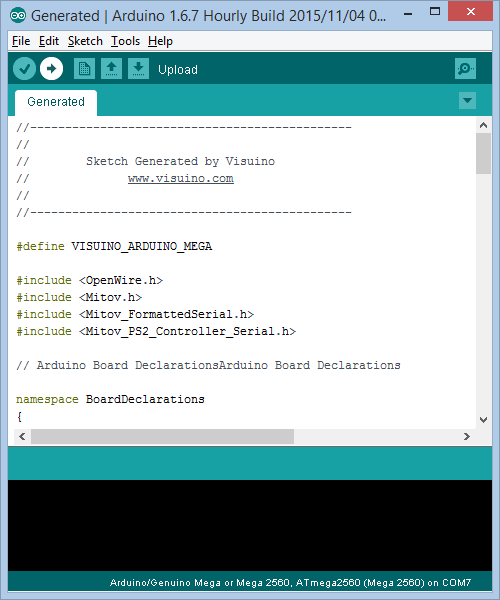This screenshot has width=500, height=600.
Task: Close the Arduino window
Action: [471, 11]
